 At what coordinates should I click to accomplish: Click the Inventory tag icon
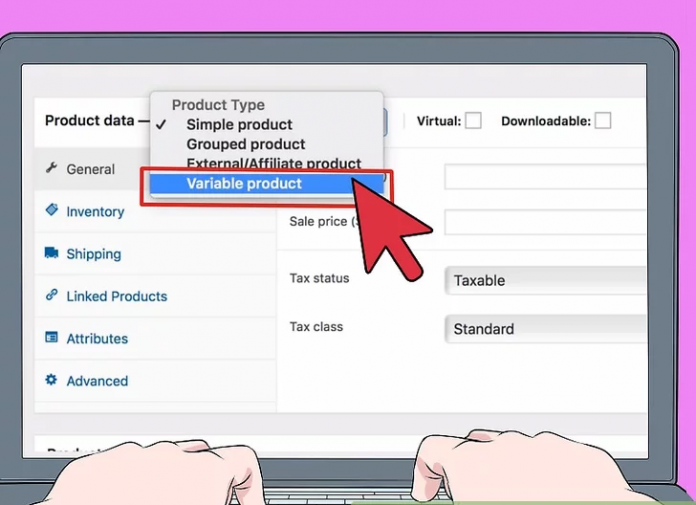click(51, 211)
